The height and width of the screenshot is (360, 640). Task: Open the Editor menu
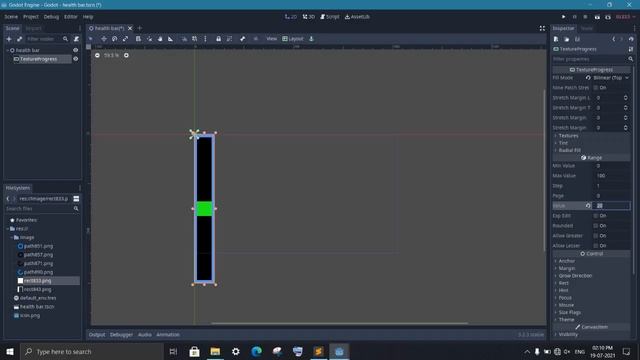(70, 17)
